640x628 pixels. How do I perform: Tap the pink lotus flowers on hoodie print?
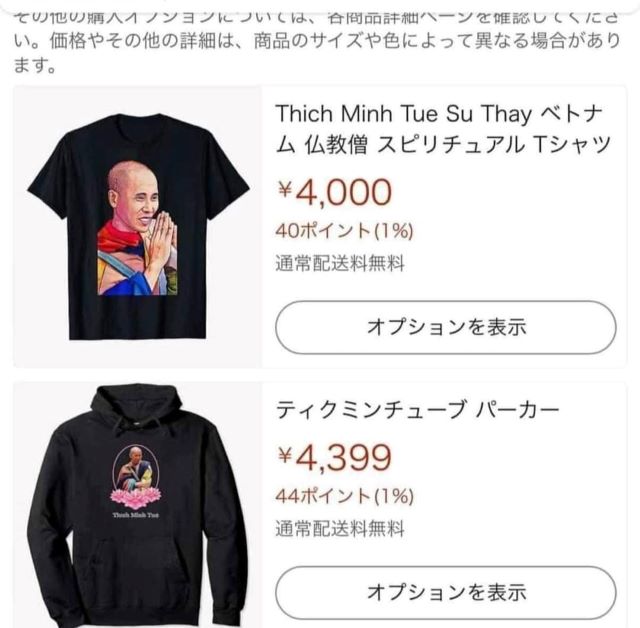[x=136, y=499]
